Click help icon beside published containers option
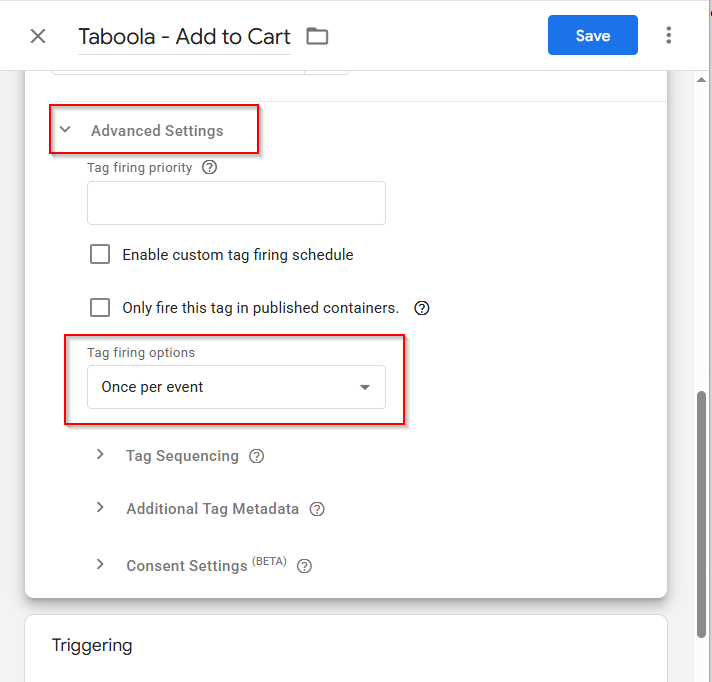This screenshot has width=712, height=682. pyautogui.click(x=422, y=308)
